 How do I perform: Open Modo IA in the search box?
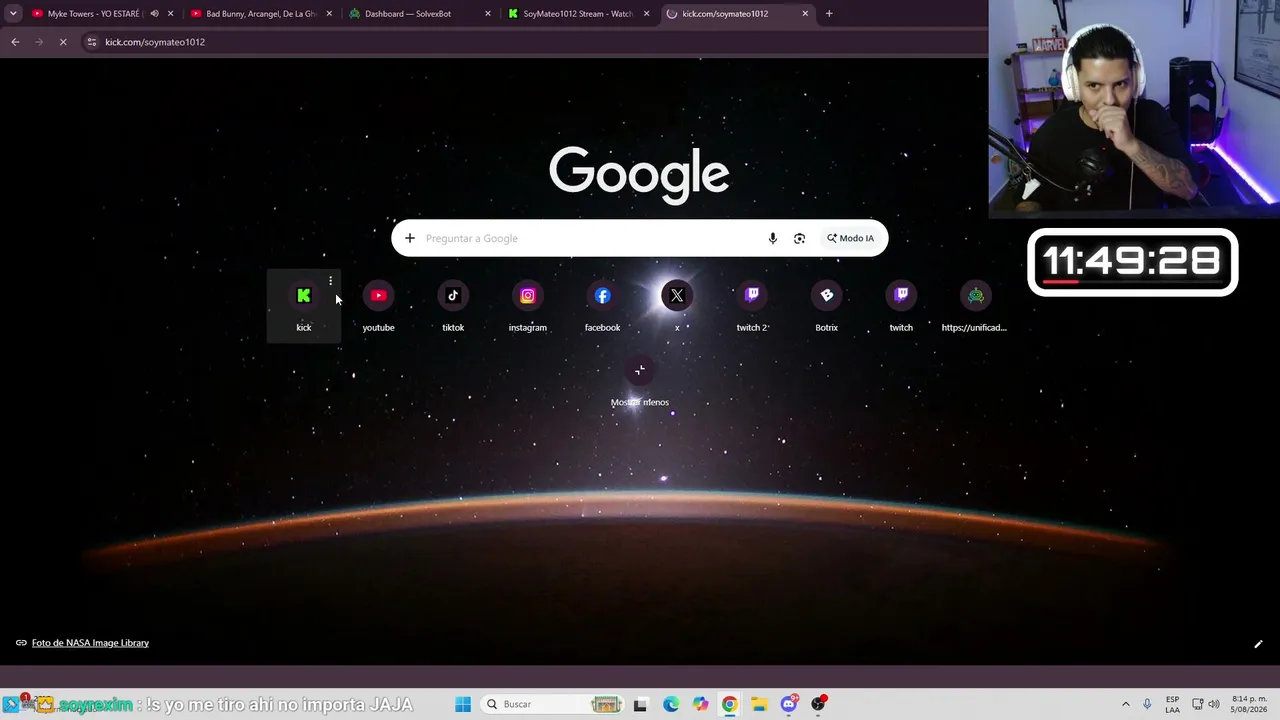pos(850,238)
